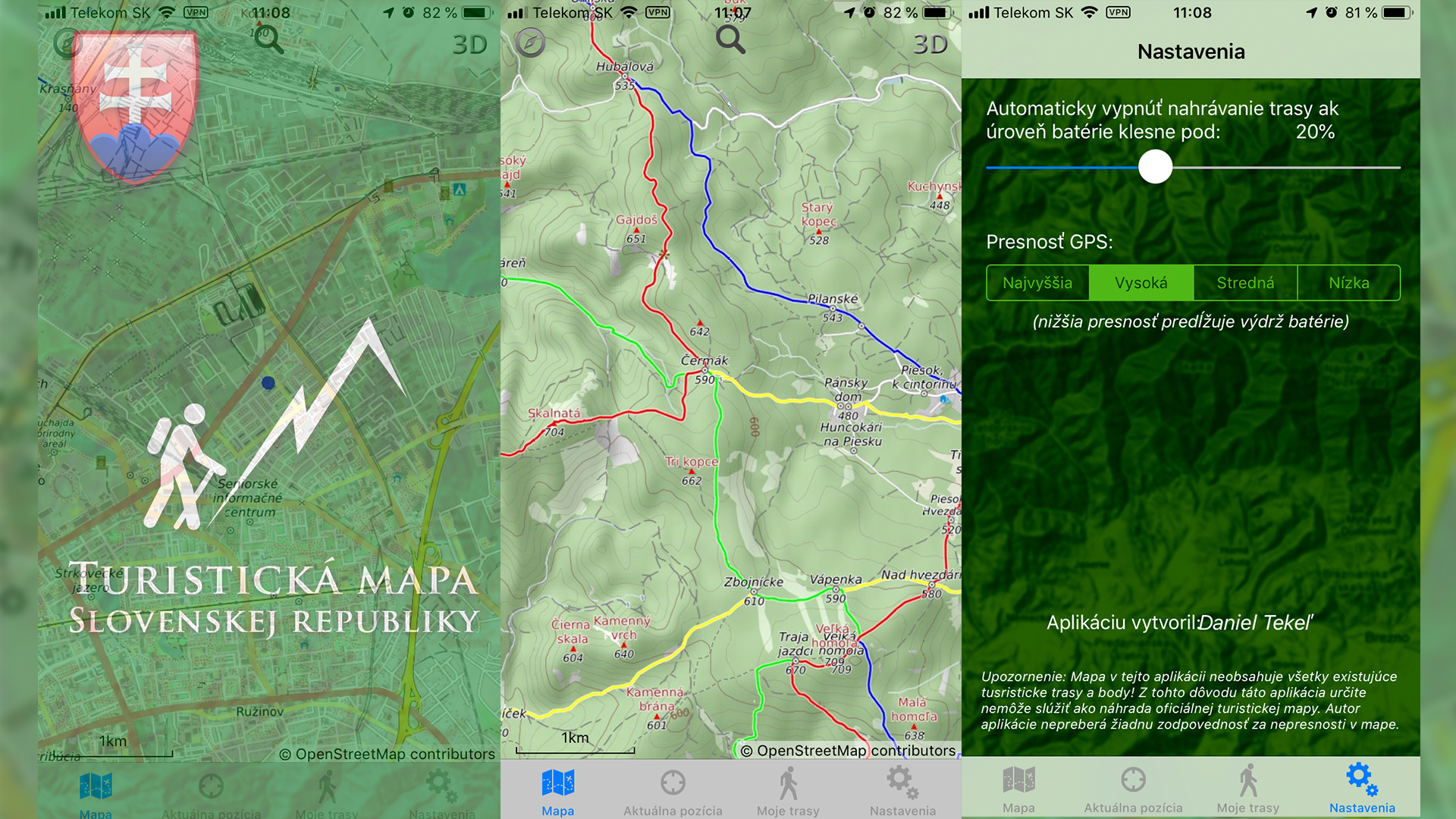
Task: Open Aktuálna pozícia tab in middle screen
Action: pos(673,792)
